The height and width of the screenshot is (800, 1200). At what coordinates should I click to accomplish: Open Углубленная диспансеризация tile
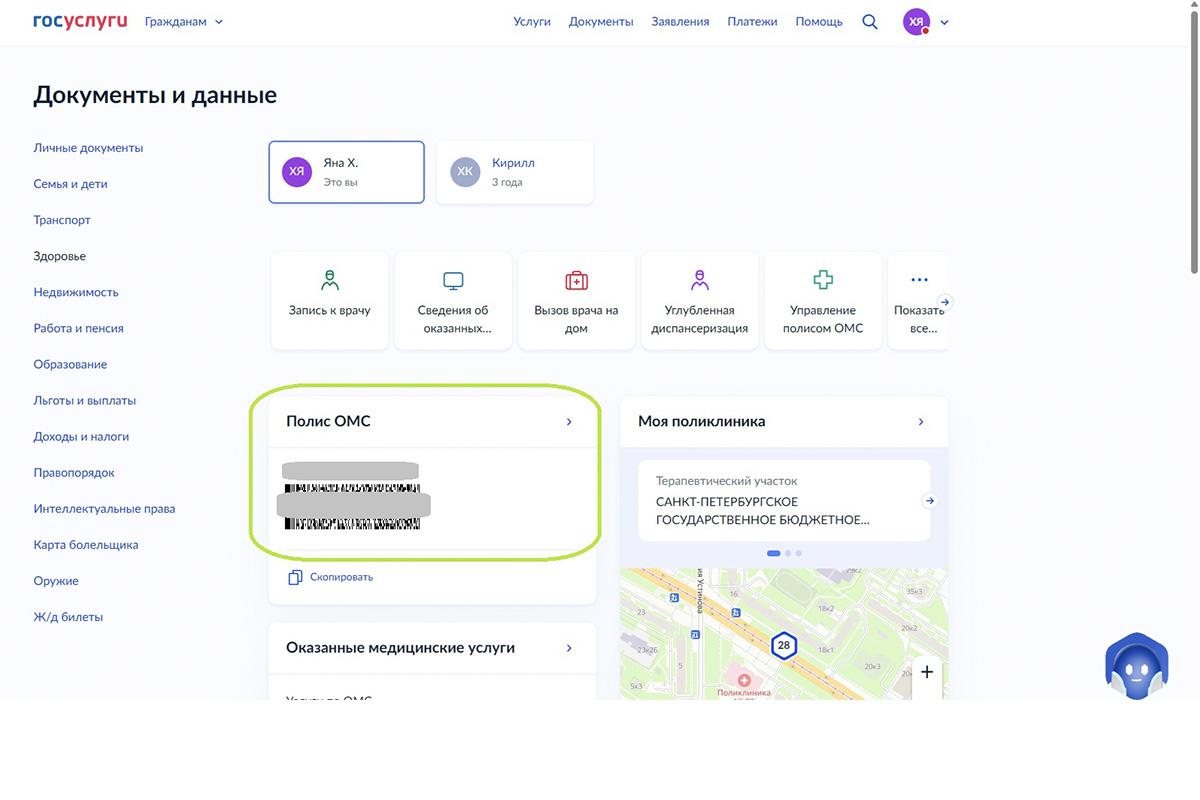coord(699,299)
